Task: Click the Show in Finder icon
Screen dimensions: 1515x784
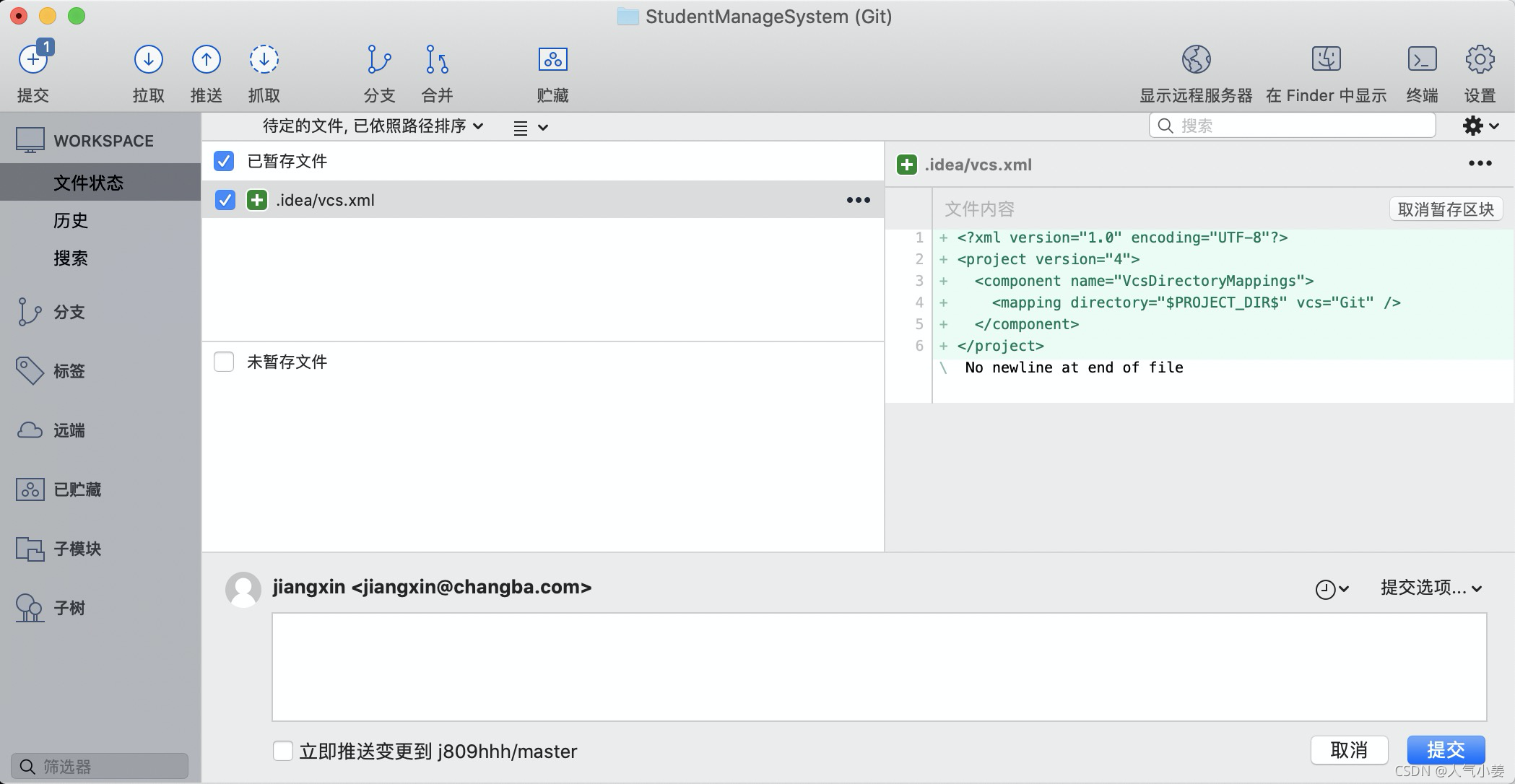Action: (1327, 59)
